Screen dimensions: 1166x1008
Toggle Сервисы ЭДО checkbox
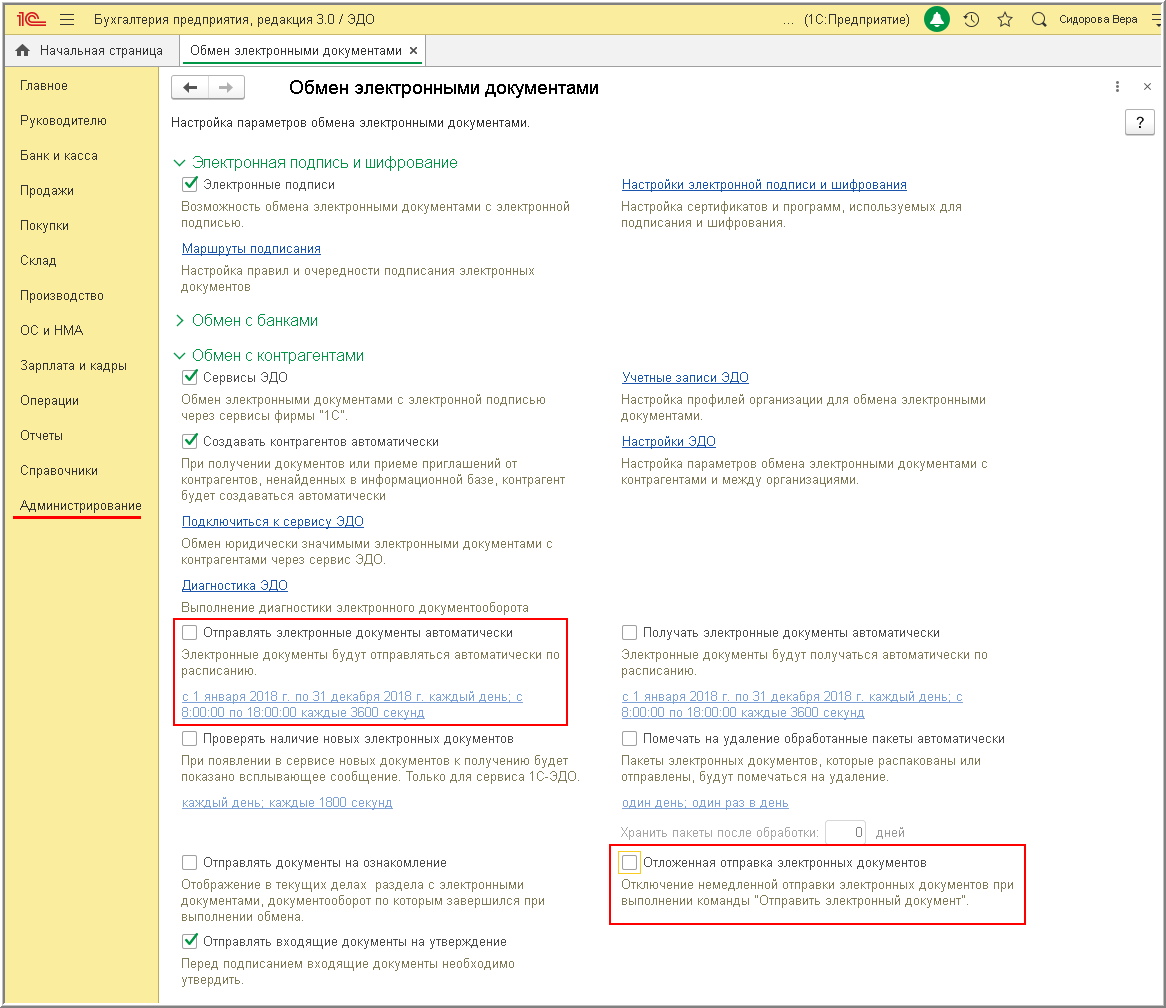tap(190, 377)
